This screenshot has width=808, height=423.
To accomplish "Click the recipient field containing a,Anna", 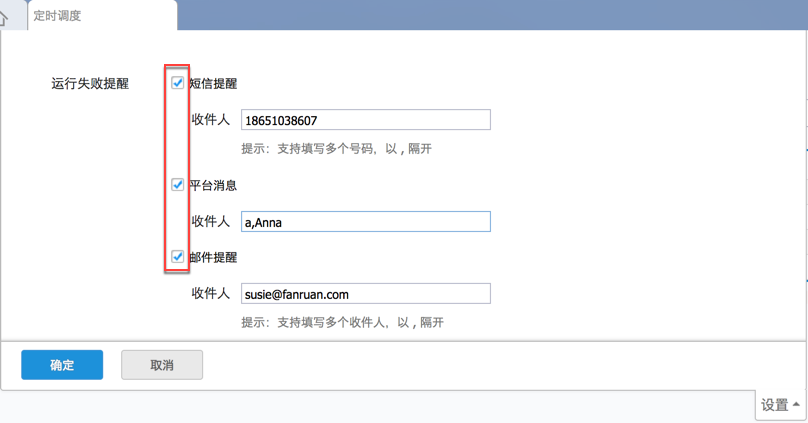I will 365,222.
